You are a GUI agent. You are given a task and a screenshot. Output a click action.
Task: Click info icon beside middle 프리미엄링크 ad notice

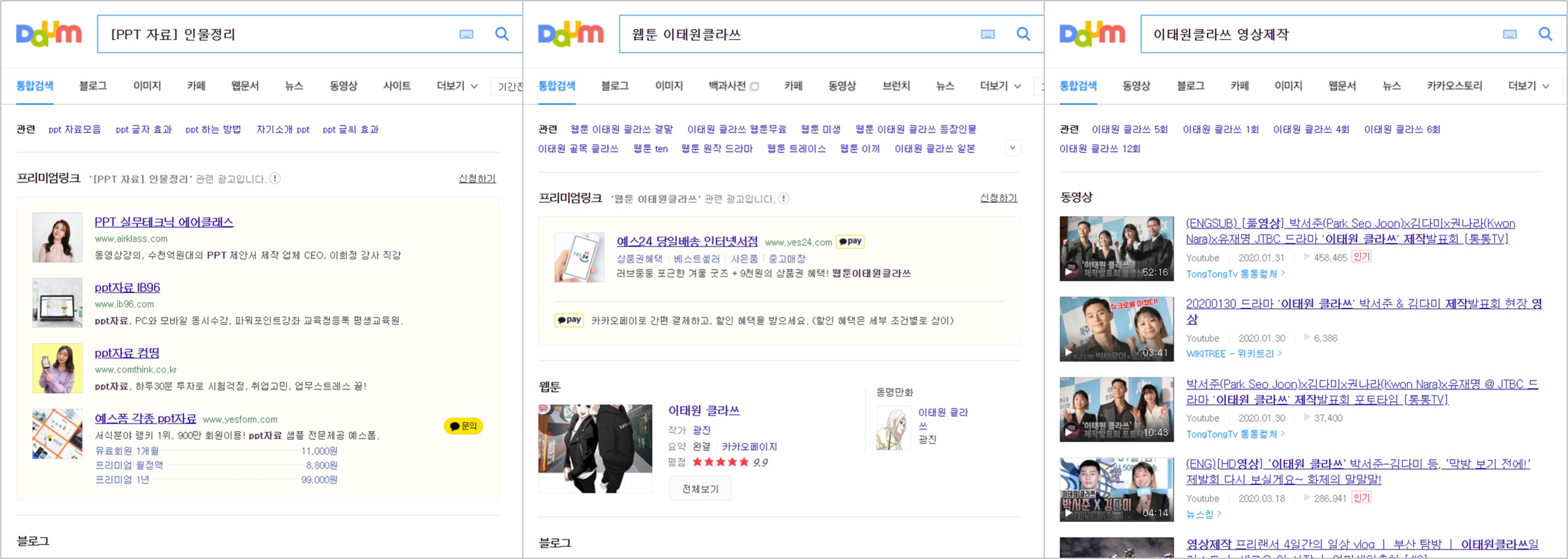(x=784, y=198)
